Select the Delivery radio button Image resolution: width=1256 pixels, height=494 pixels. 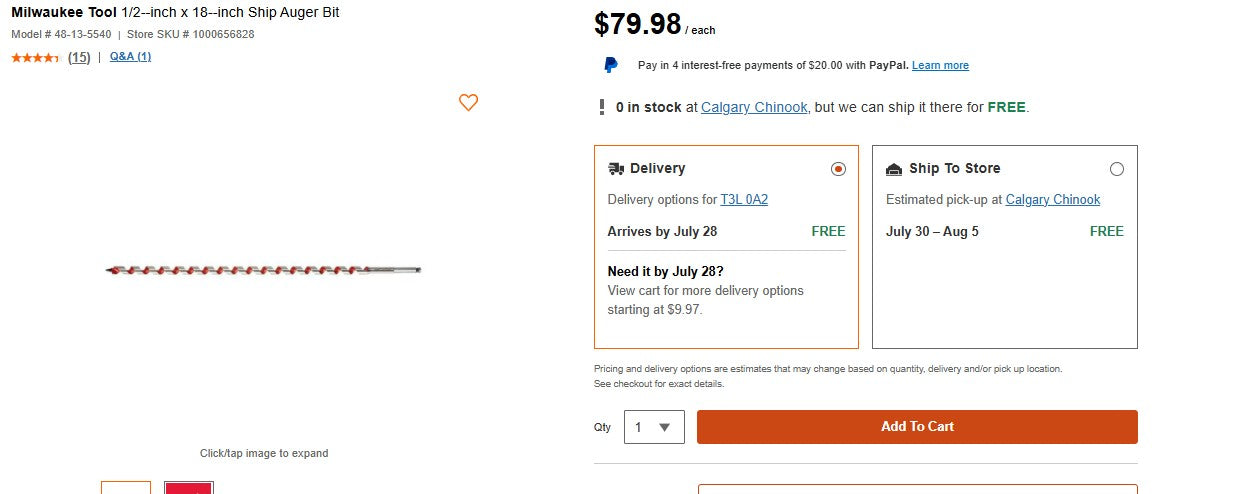(x=838, y=169)
